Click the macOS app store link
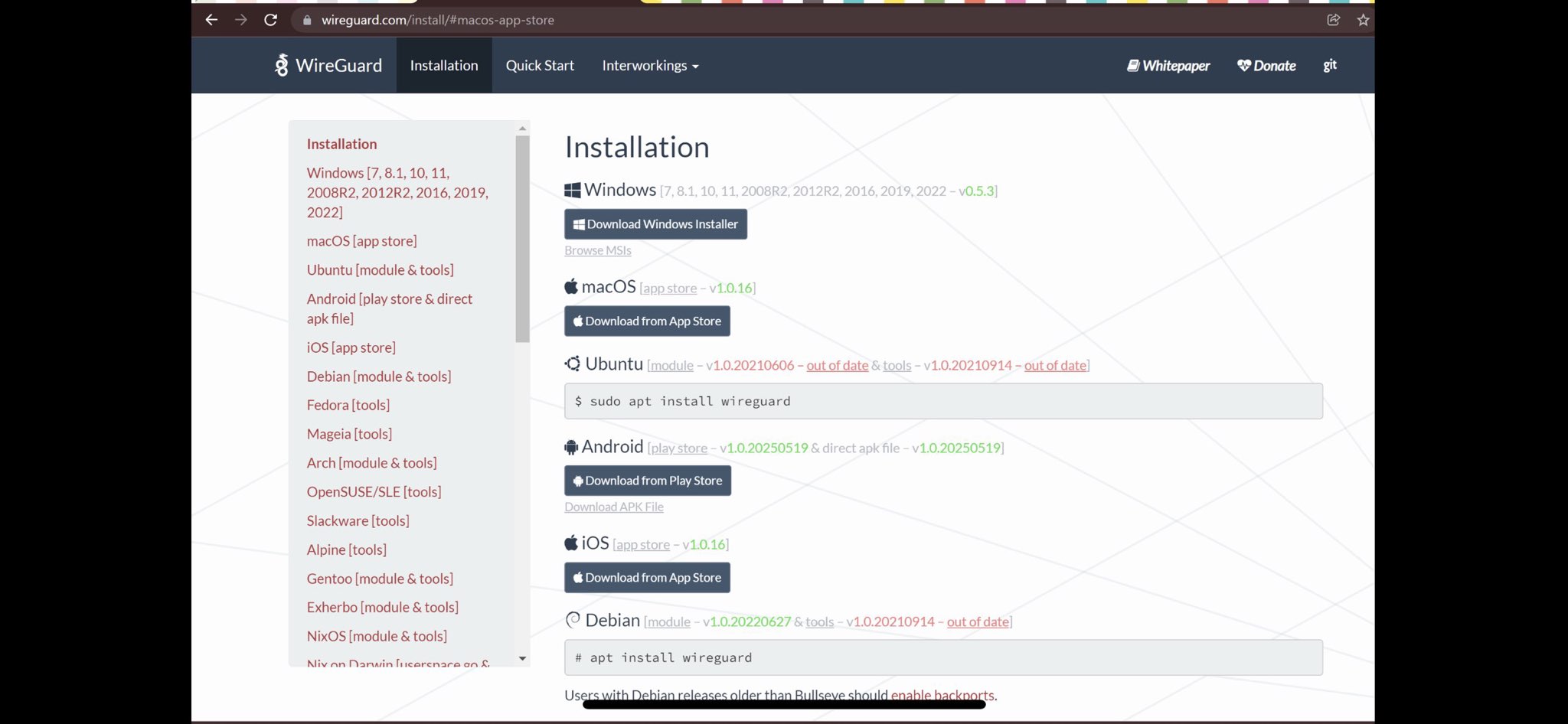Image resolution: width=1568 pixels, height=724 pixels. pos(670,289)
